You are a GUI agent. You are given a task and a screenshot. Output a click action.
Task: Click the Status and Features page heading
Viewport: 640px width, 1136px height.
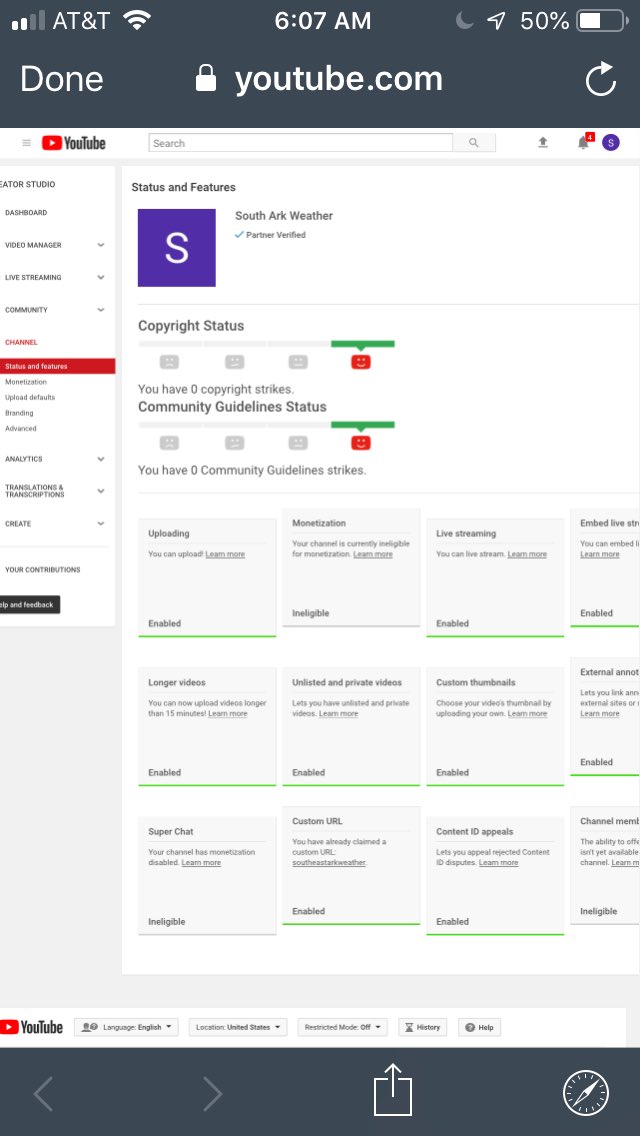[x=183, y=187]
